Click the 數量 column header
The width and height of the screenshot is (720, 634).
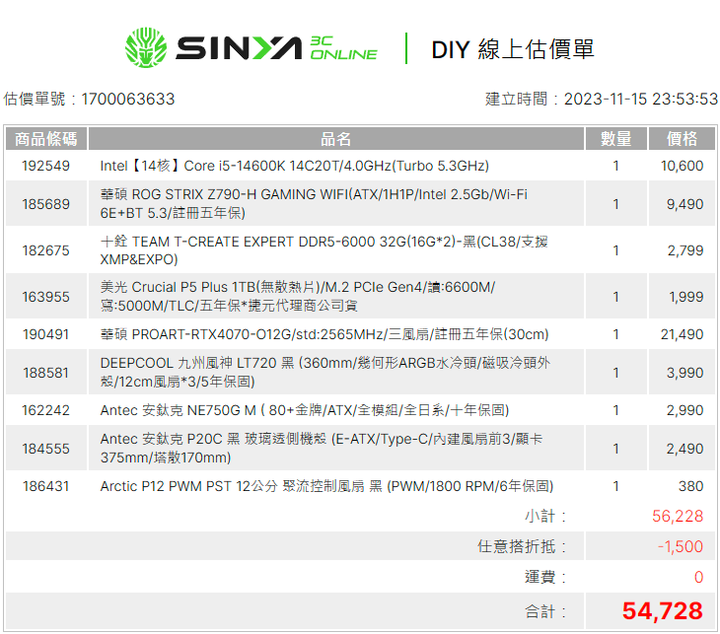[616, 139]
